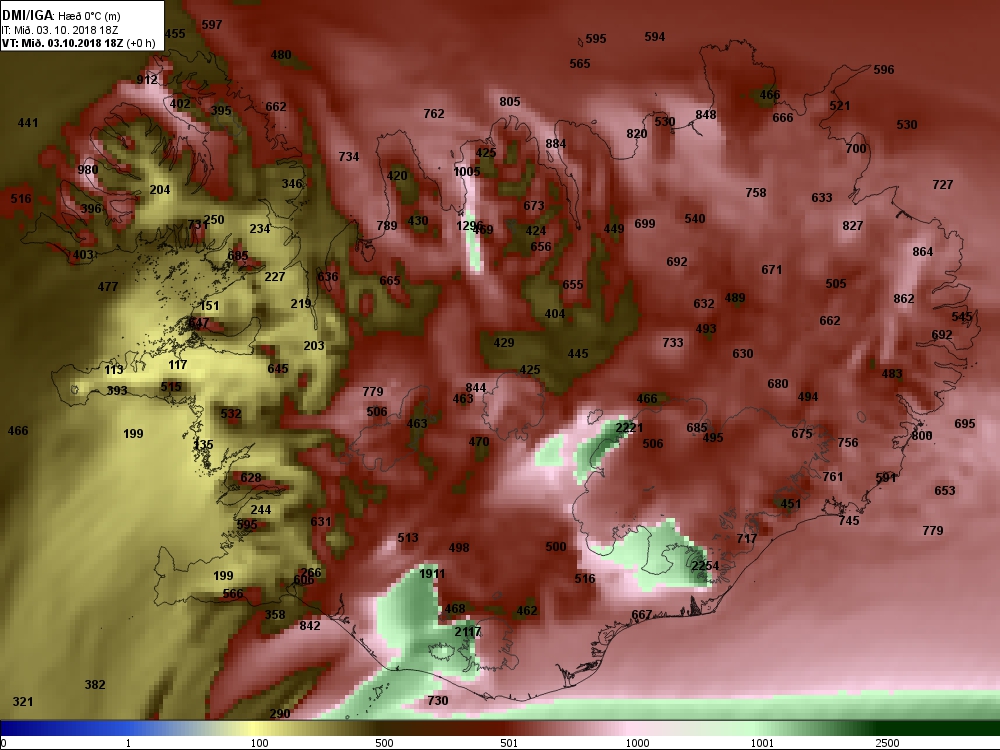This screenshot has height=750, width=1000.
Task: Select the map value 734
Action: pyautogui.click(x=349, y=156)
